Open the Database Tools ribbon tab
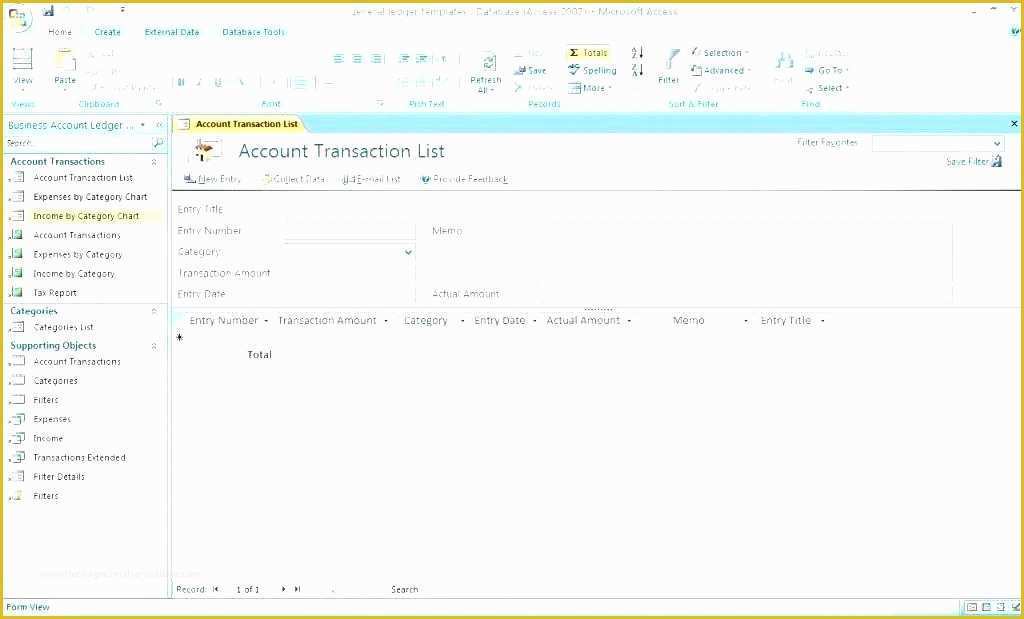 (253, 32)
